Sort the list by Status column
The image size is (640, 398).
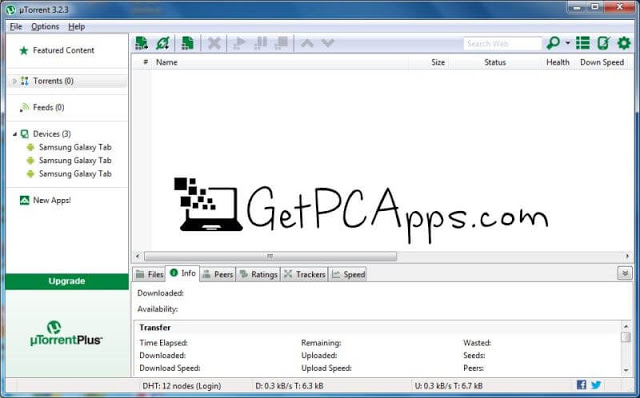[495, 62]
